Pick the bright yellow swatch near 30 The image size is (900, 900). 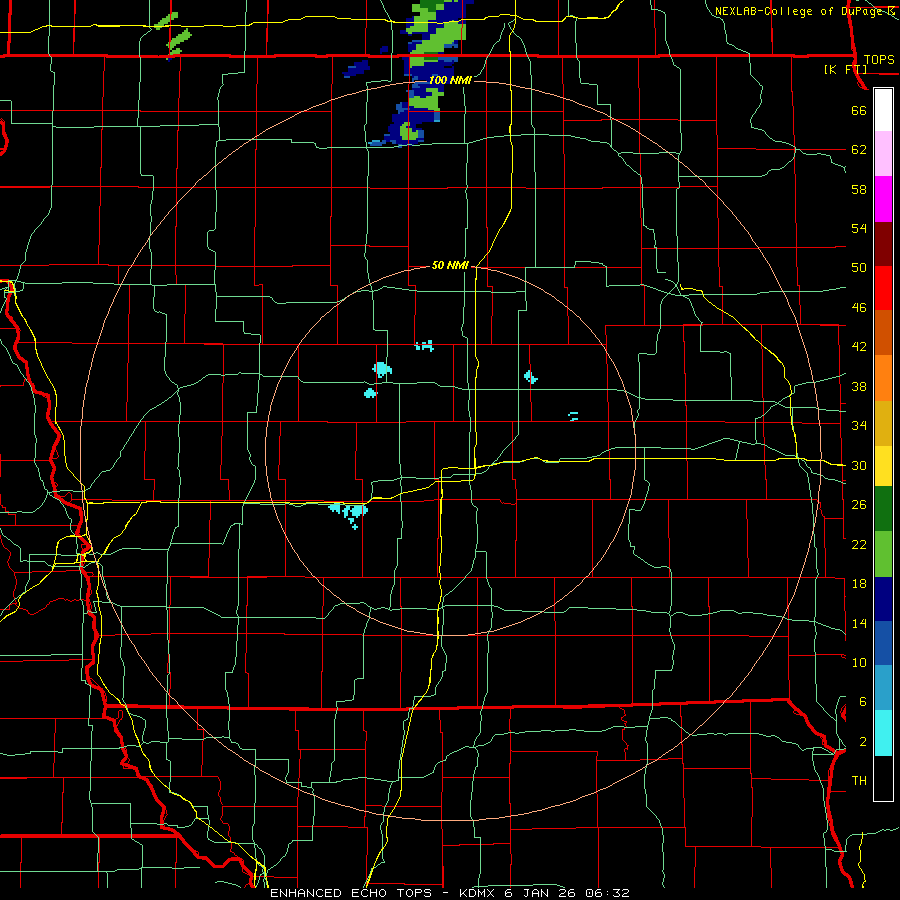pos(883,466)
